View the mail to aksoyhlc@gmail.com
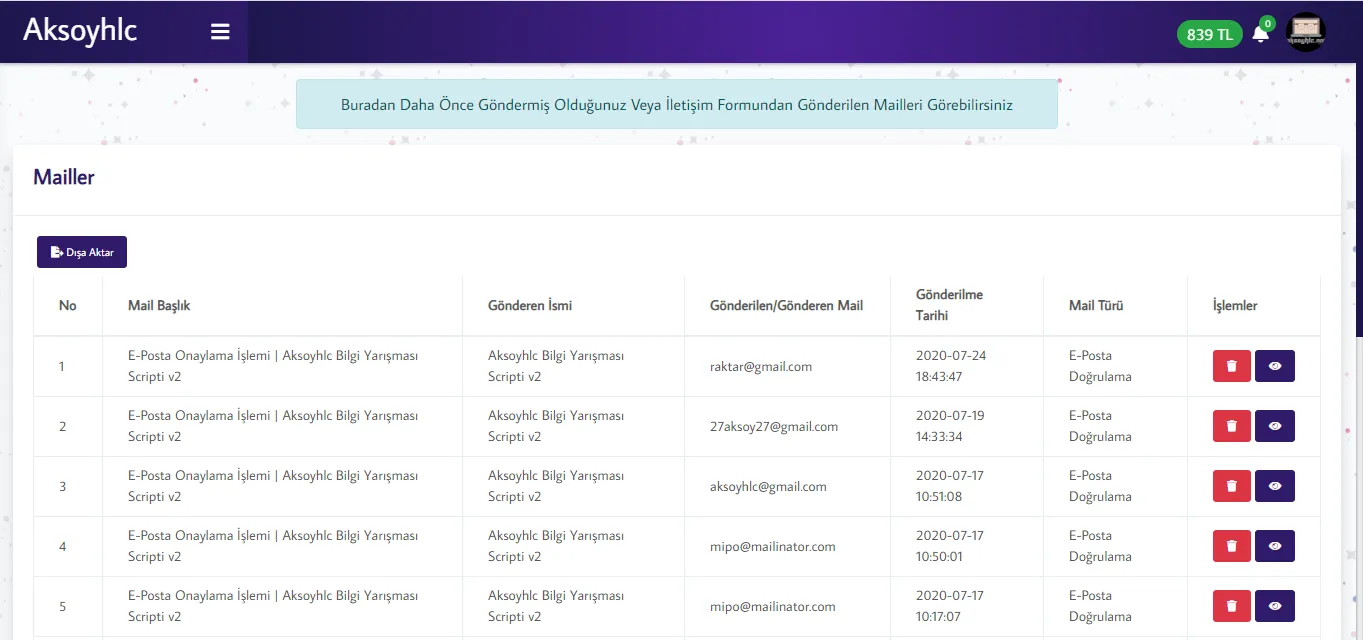The image size is (1363, 640). [1275, 486]
